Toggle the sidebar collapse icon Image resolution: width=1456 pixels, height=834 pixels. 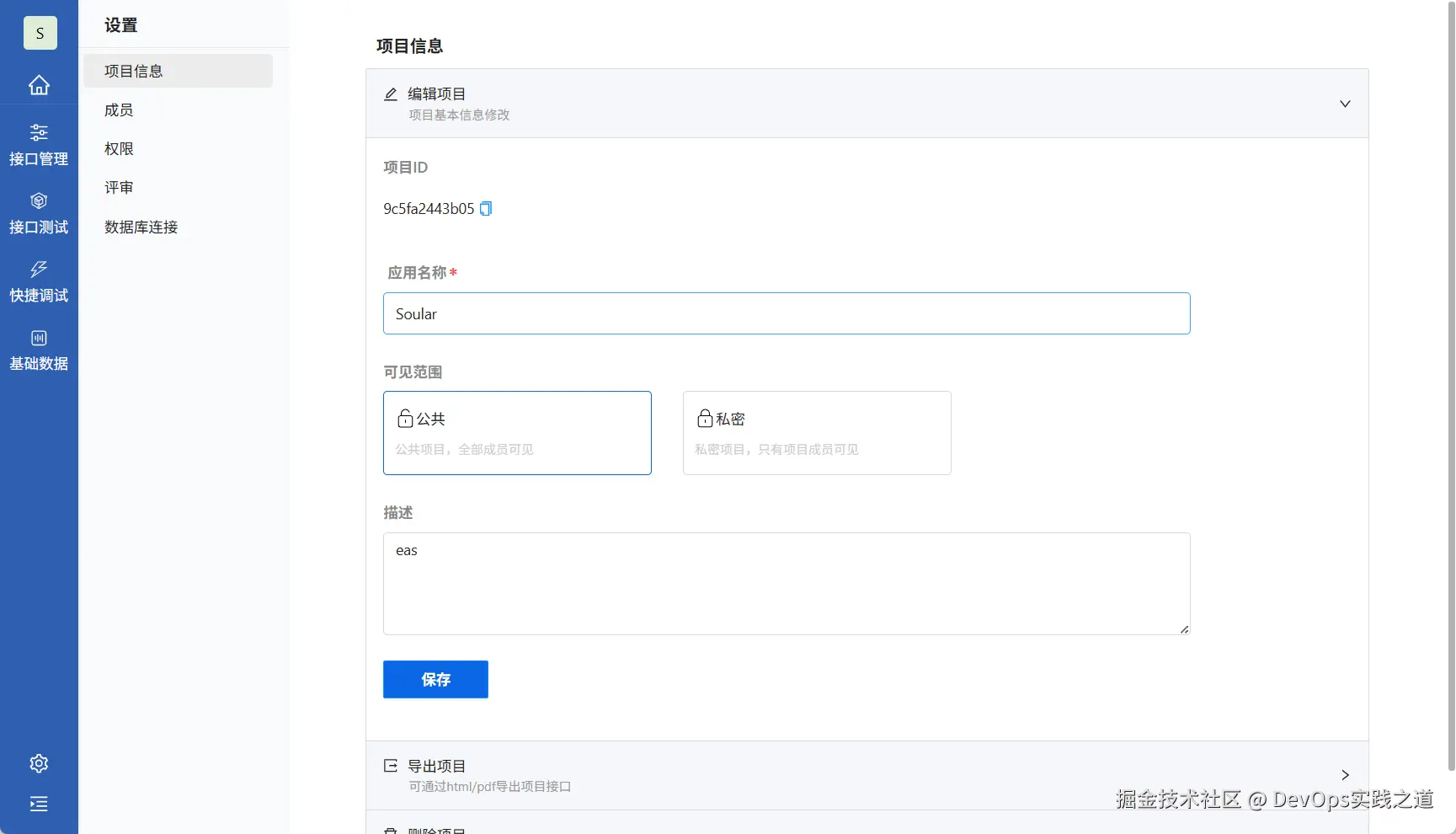[39, 804]
